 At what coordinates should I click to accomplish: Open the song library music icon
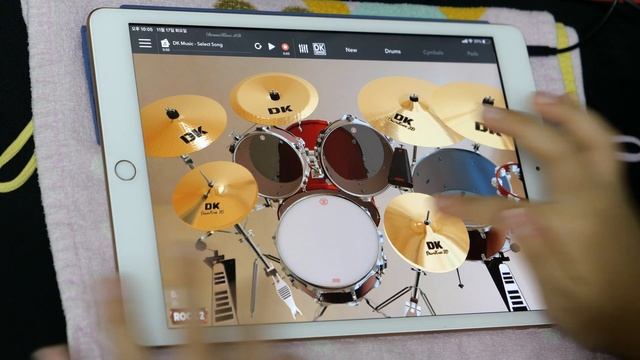[165, 44]
